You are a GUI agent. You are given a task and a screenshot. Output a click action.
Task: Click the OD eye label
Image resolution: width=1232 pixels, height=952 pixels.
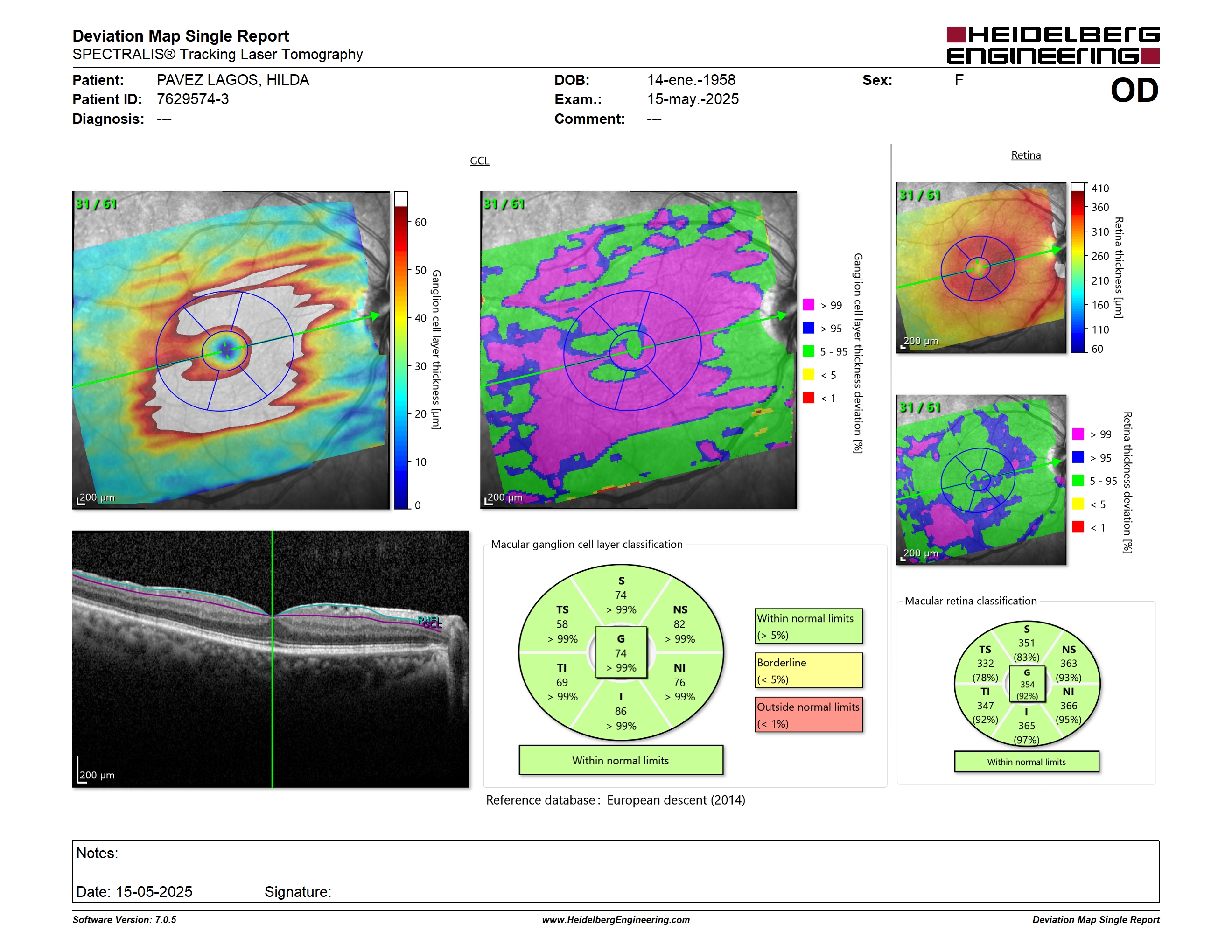point(1134,90)
